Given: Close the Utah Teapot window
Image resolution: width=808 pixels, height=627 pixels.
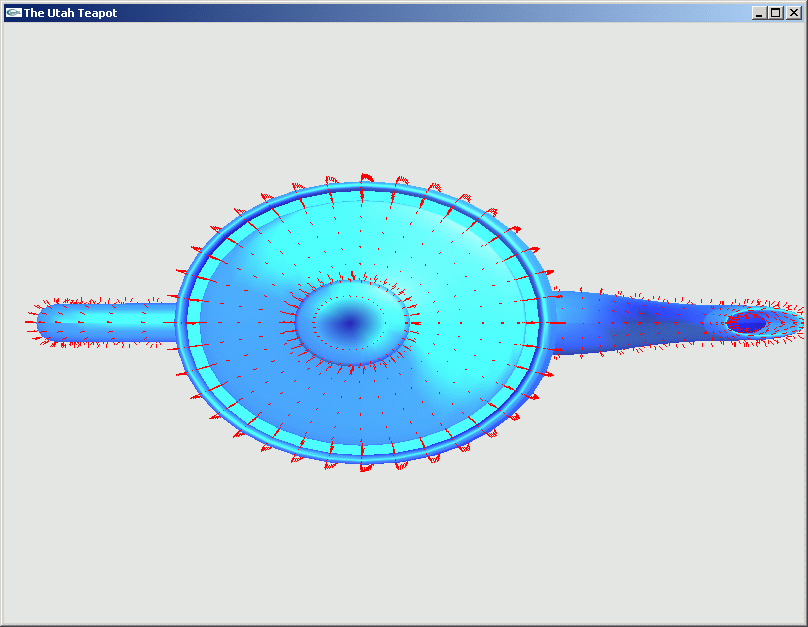Looking at the screenshot, I should (794, 13).
